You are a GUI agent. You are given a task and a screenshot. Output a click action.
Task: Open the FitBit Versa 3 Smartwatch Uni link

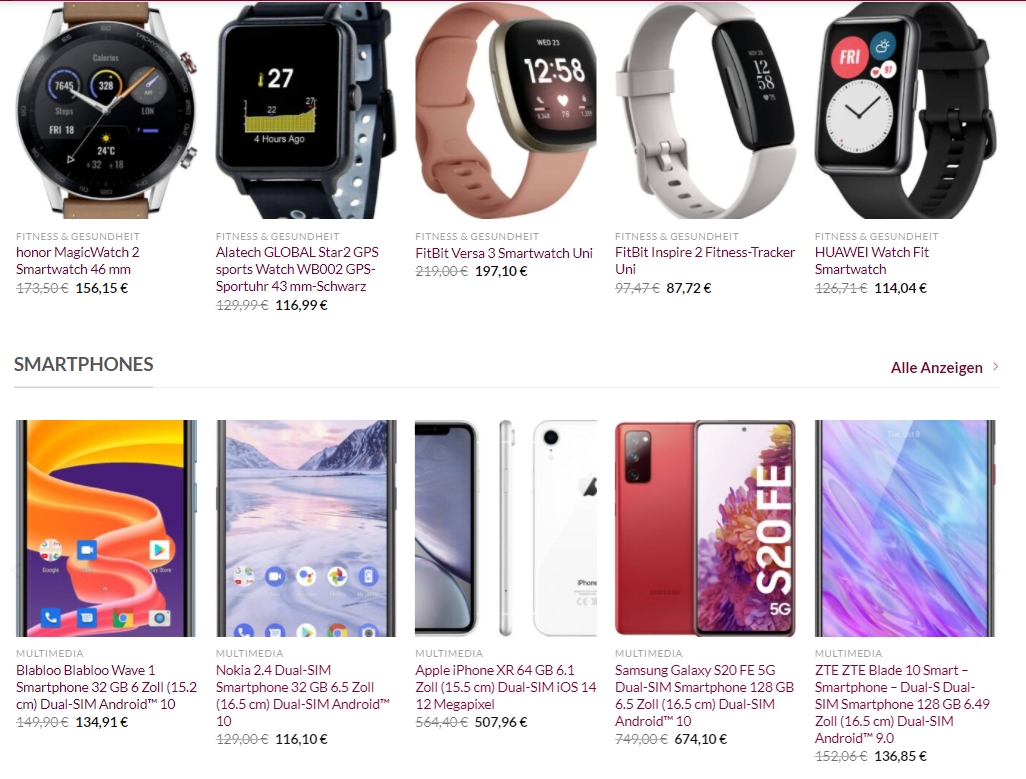[504, 253]
